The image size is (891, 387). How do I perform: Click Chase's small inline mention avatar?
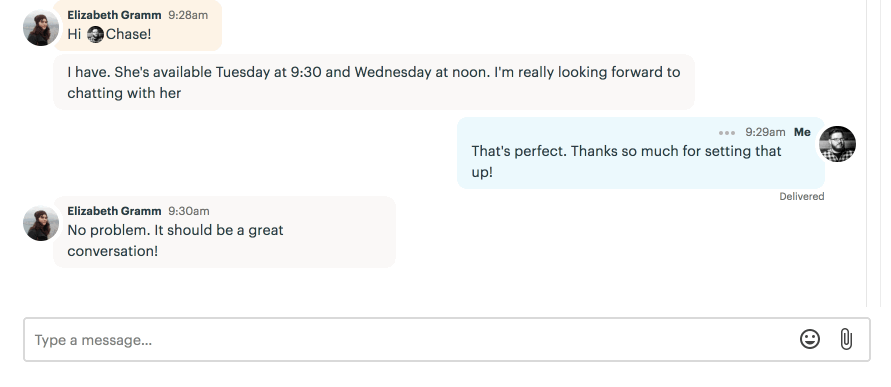click(x=95, y=34)
